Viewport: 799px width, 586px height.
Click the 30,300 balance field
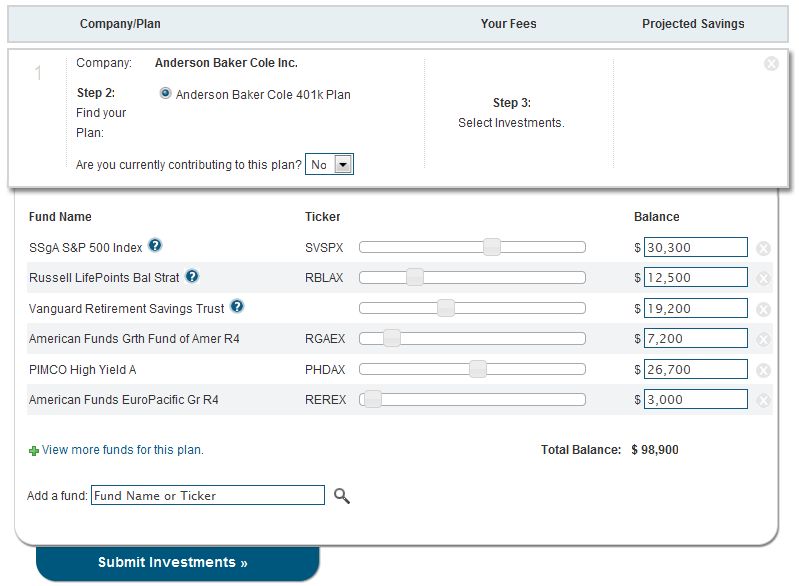(x=696, y=247)
